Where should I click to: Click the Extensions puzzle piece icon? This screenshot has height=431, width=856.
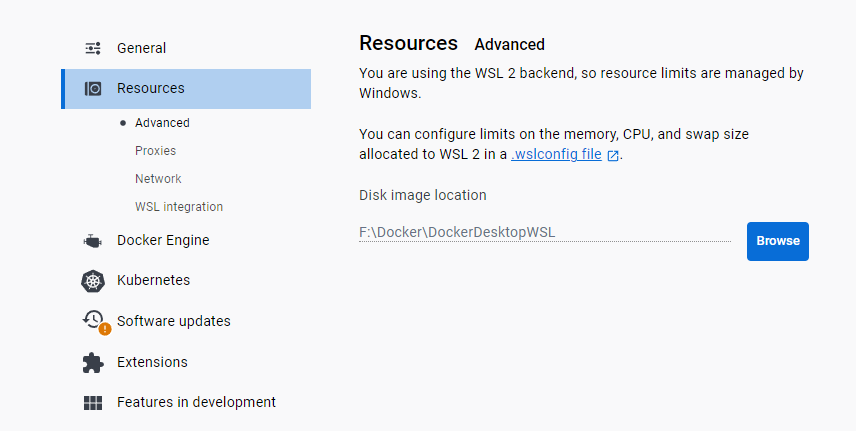click(x=93, y=362)
